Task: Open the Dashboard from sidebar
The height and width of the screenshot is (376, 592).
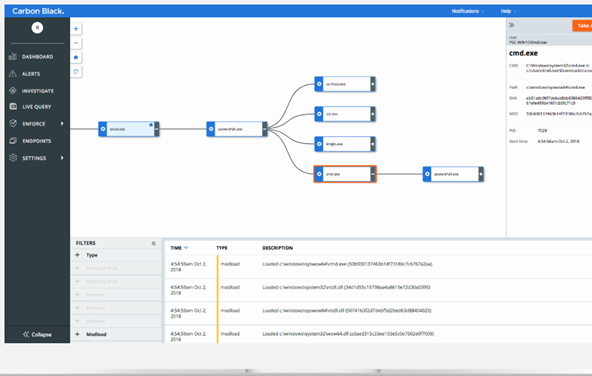Action: click(37, 57)
